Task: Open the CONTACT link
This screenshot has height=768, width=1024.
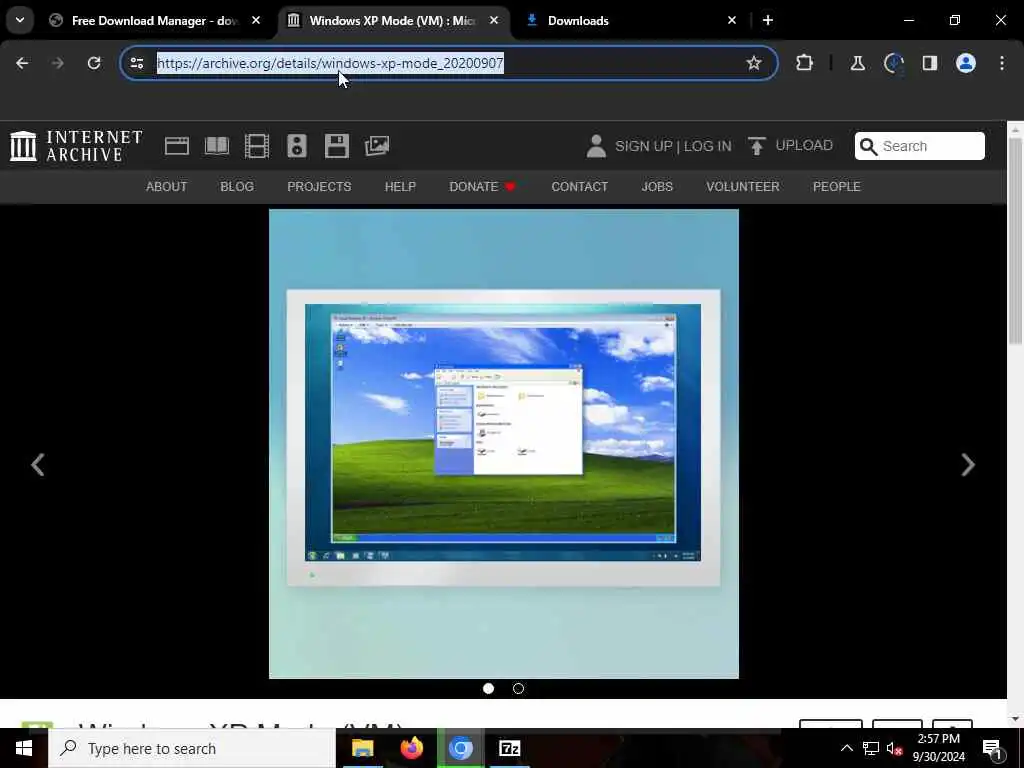Action: (x=579, y=187)
